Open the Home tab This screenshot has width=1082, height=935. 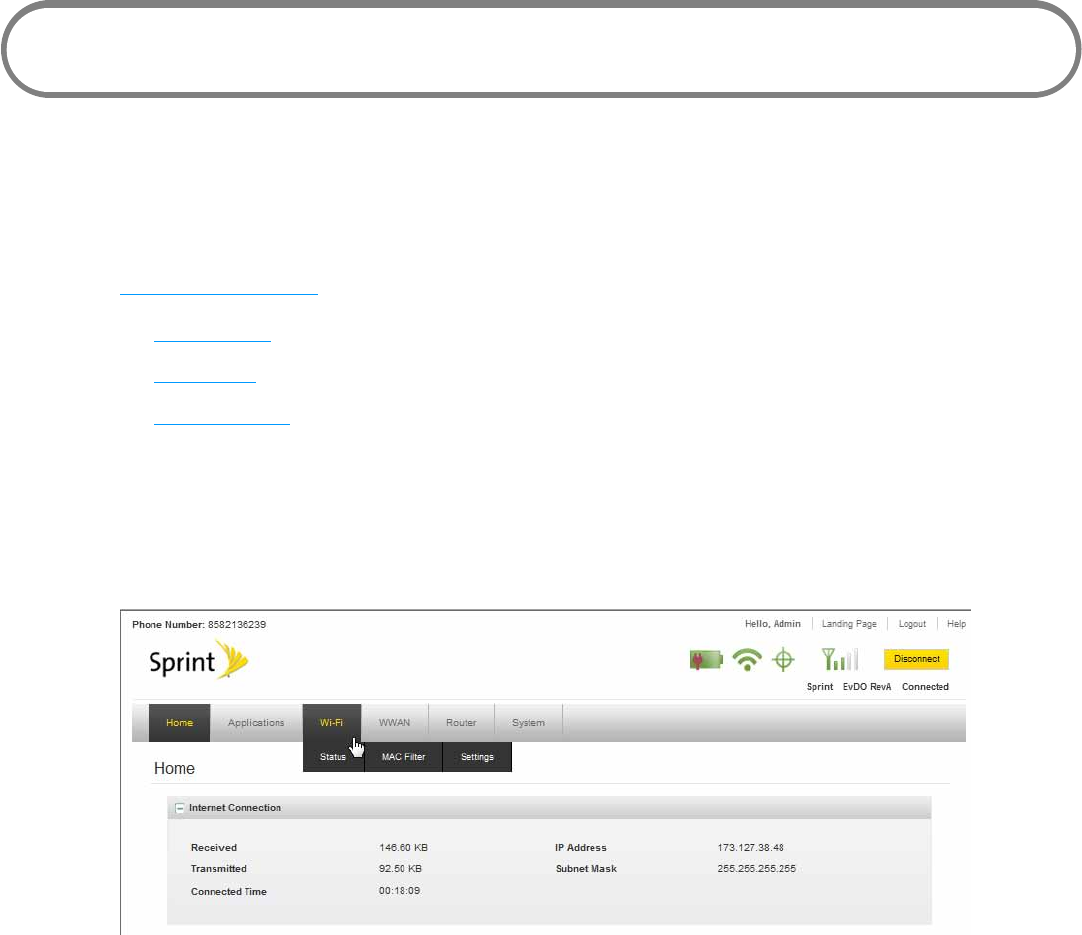[179, 722]
